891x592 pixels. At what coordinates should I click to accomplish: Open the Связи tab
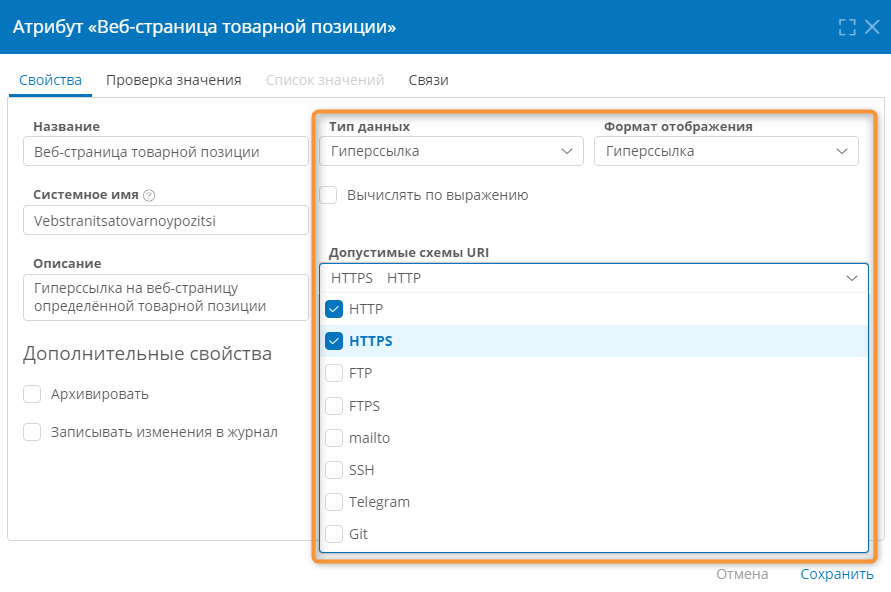(428, 80)
